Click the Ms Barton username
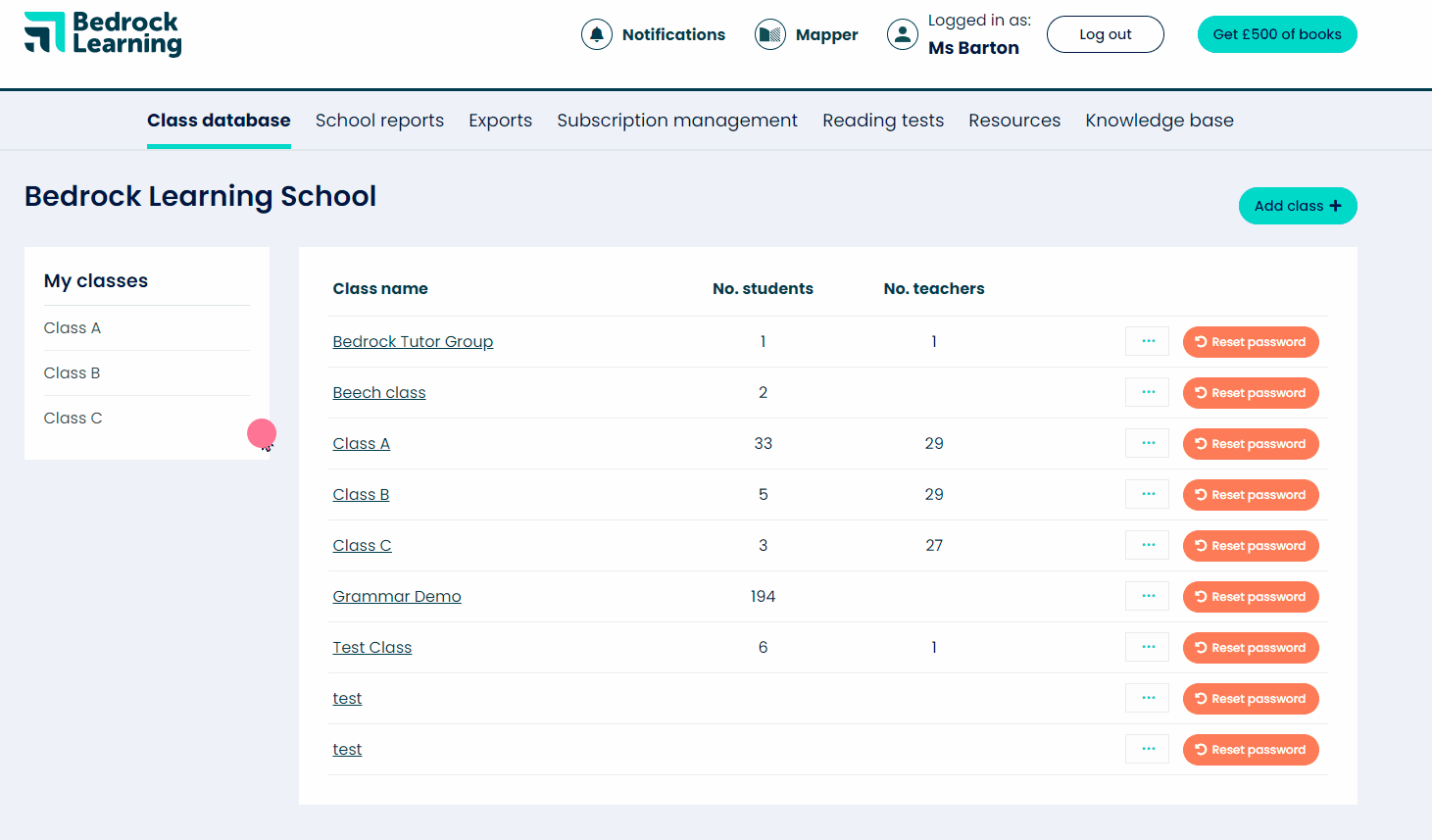This screenshot has width=1432, height=840. (973, 48)
